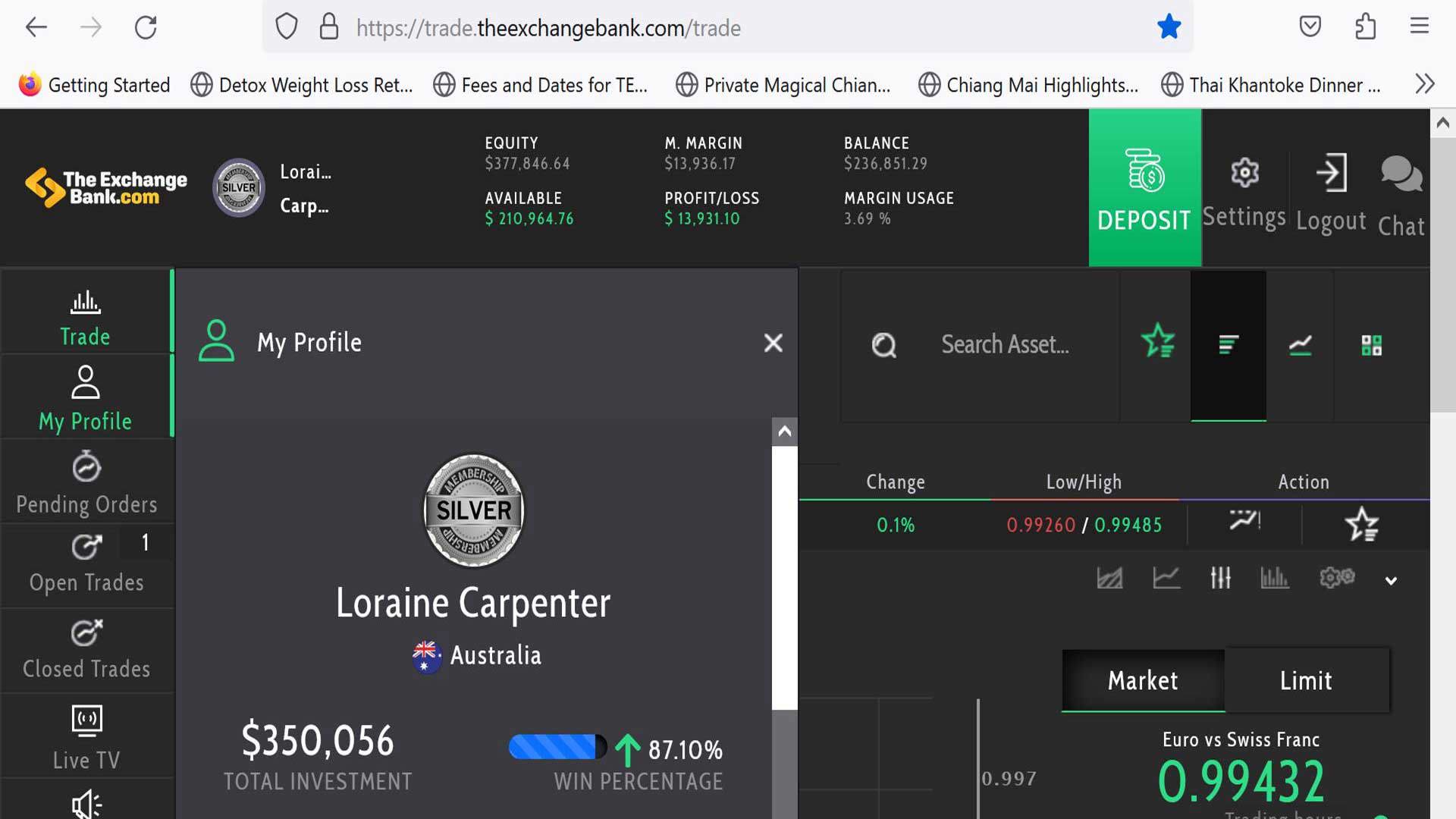The height and width of the screenshot is (819, 1456).
Task: Click the address bar URL field
Action: click(x=728, y=28)
